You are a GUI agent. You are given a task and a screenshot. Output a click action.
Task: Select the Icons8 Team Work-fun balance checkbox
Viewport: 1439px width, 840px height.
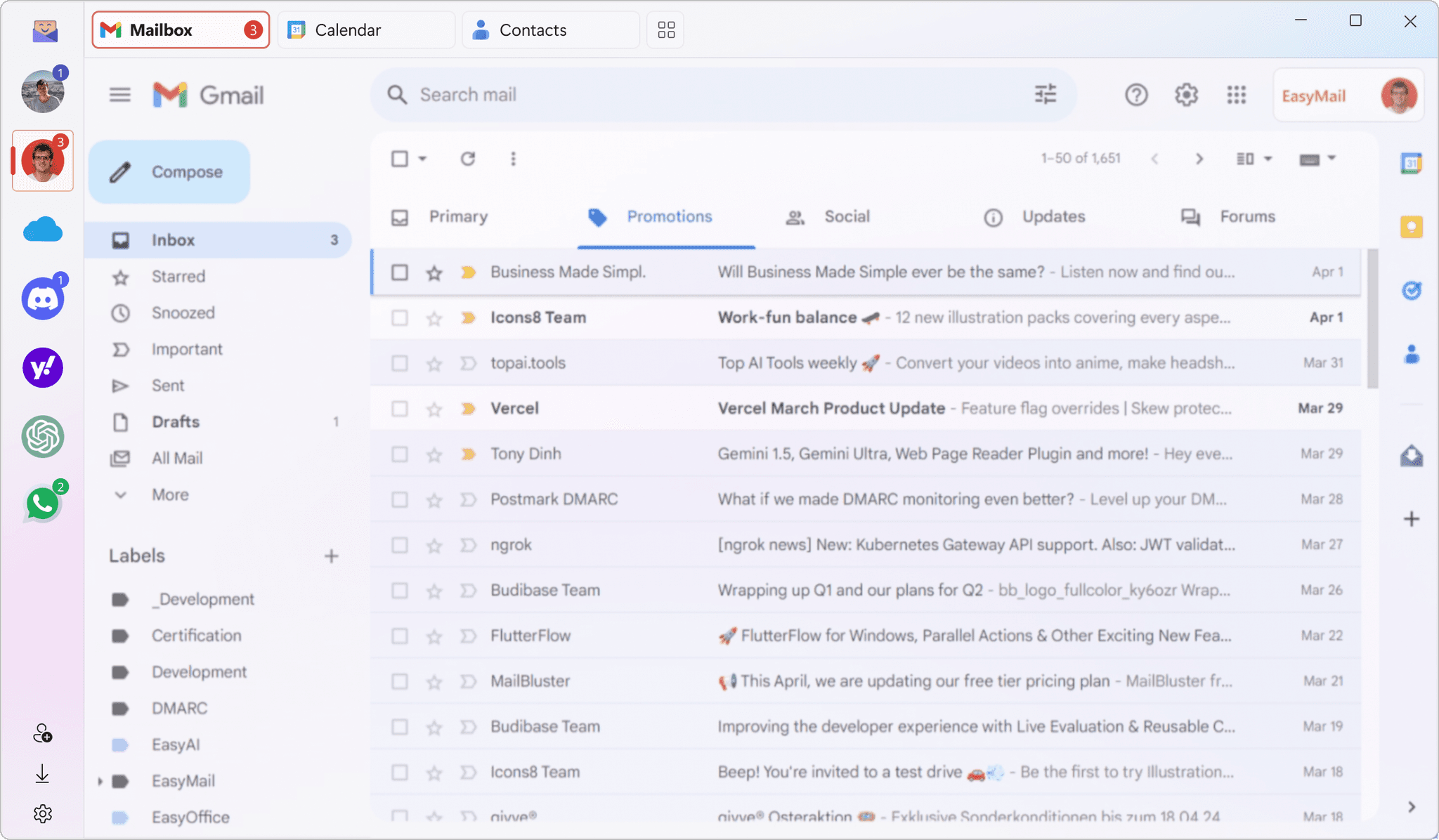[400, 317]
